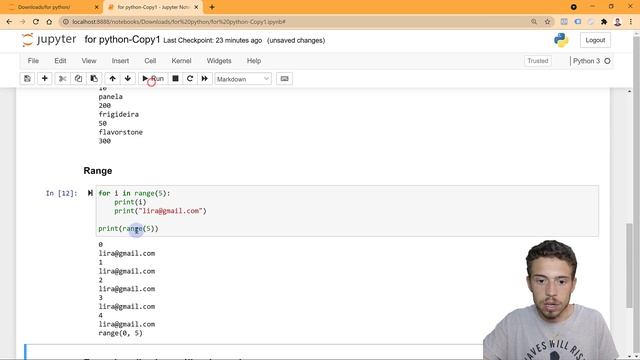640x360 pixels.
Task: Interrupt the kernel stop icon
Action: 175,79
